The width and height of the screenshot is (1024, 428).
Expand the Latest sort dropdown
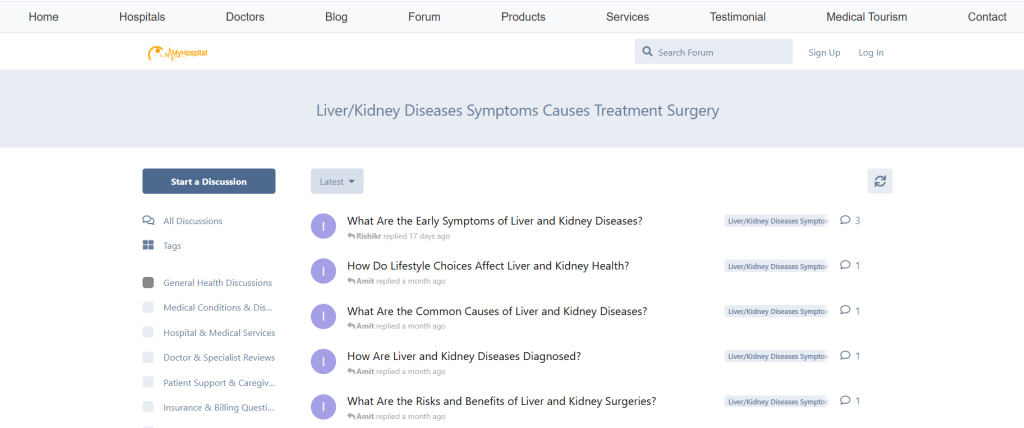coord(337,181)
